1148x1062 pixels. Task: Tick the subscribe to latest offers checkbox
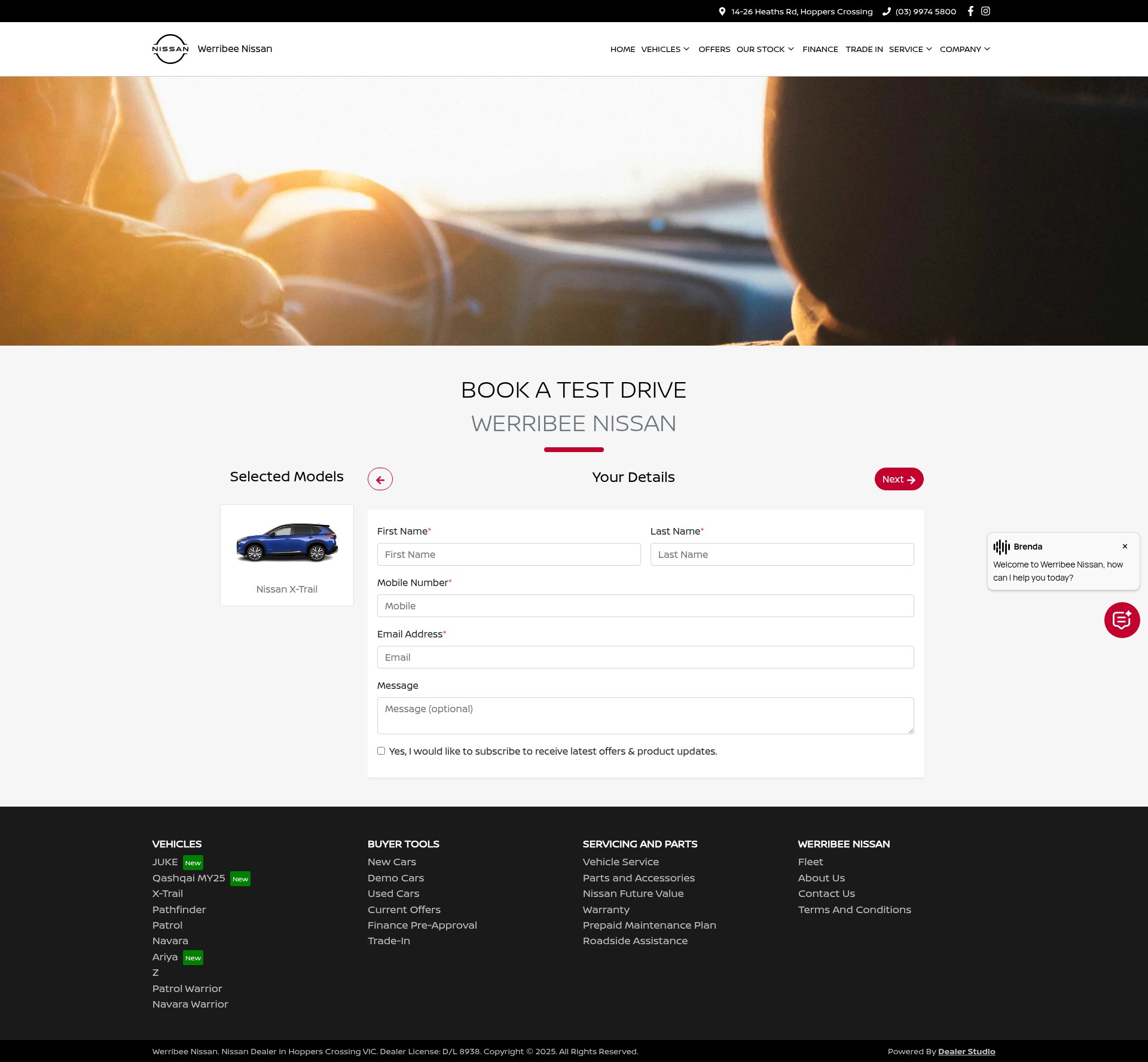coord(381,751)
